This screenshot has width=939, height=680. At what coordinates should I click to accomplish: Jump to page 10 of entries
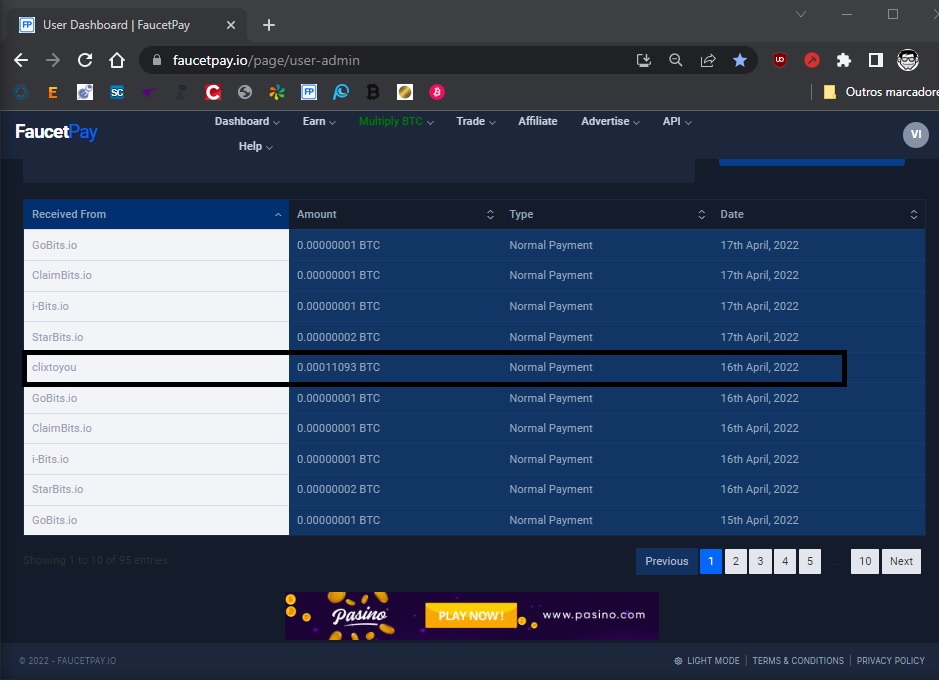(865, 561)
